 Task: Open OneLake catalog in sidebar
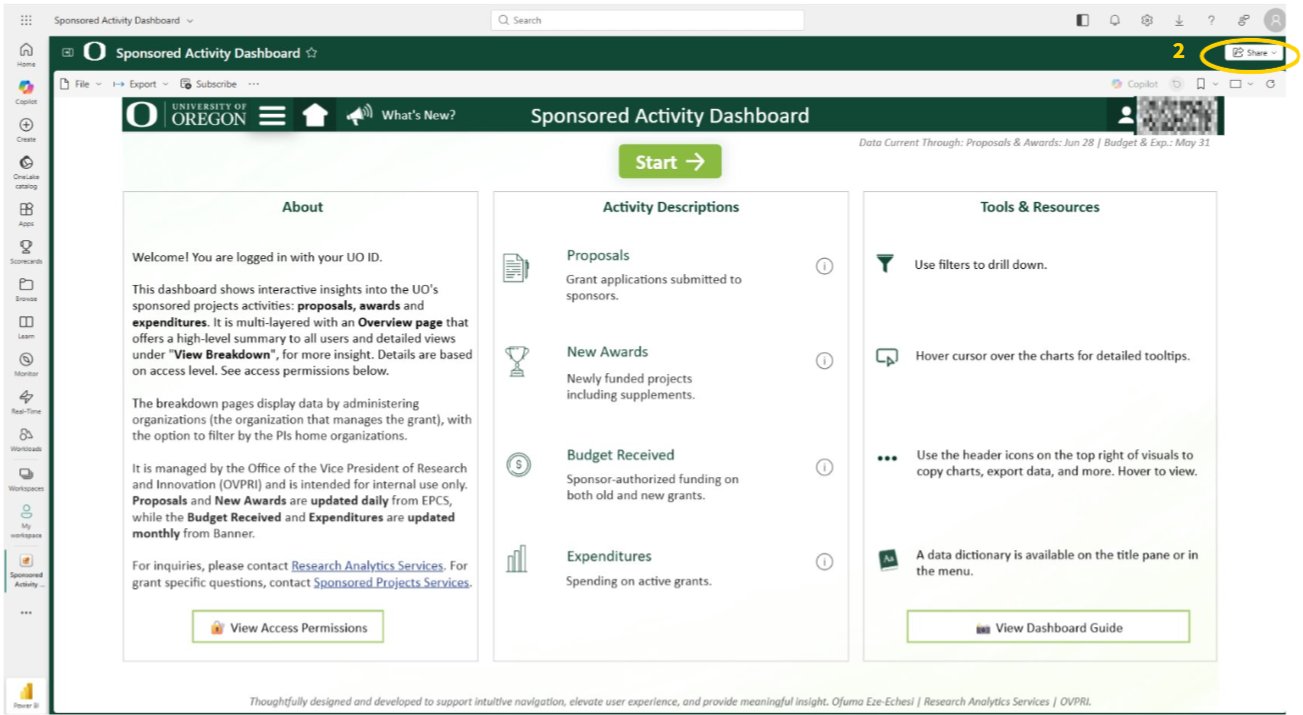(26, 171)
